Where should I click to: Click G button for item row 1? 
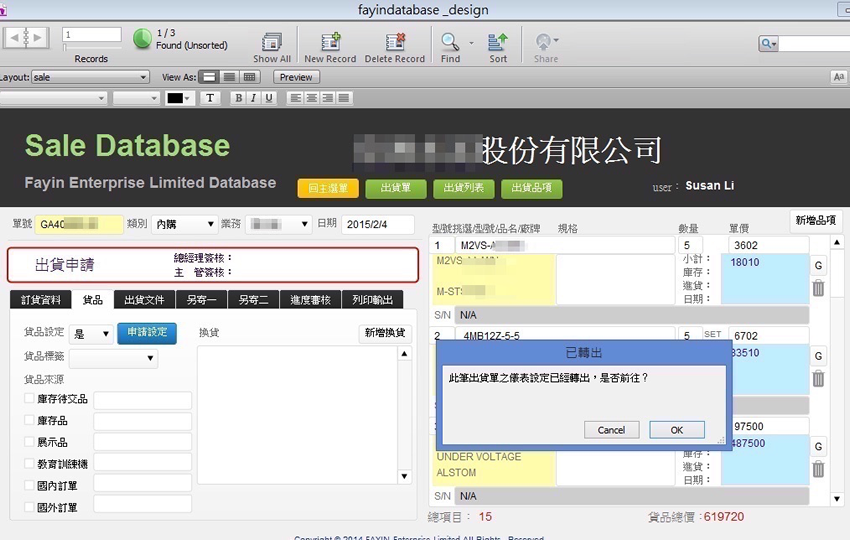point(819,266)
